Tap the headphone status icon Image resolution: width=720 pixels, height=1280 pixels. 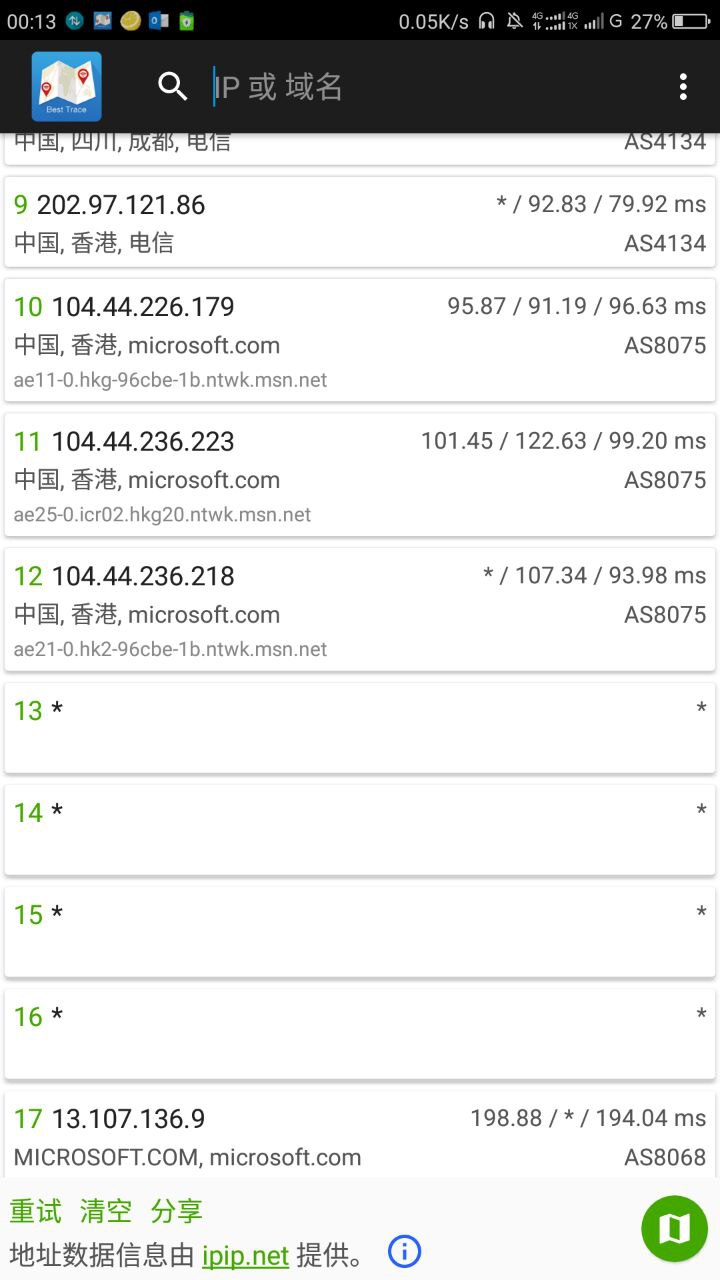[x=487, y=21]
